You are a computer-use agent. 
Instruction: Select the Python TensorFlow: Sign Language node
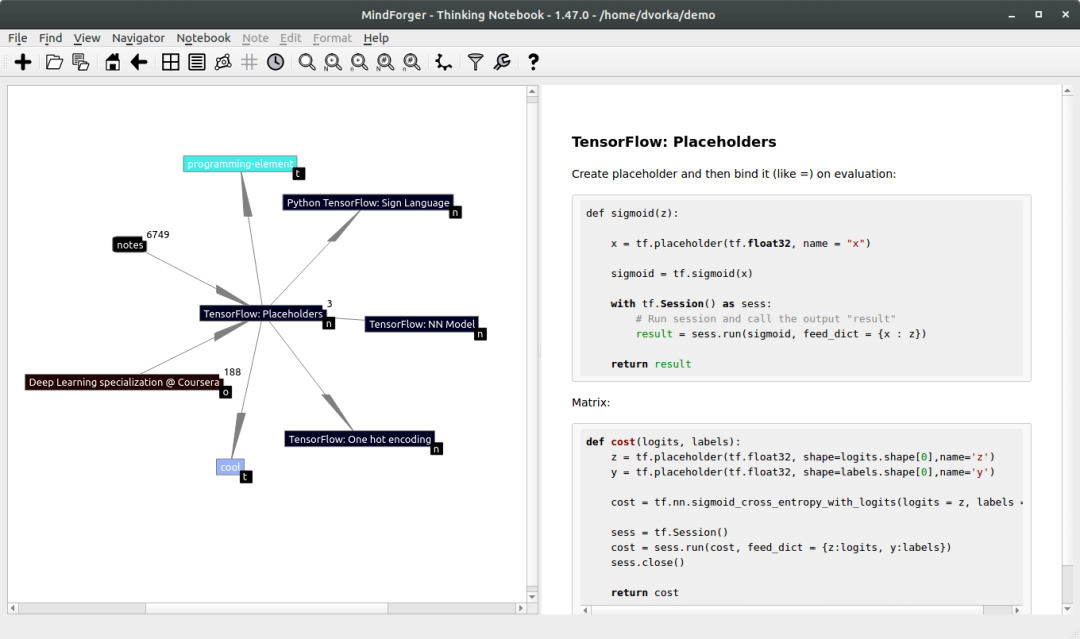coord(368,202)
